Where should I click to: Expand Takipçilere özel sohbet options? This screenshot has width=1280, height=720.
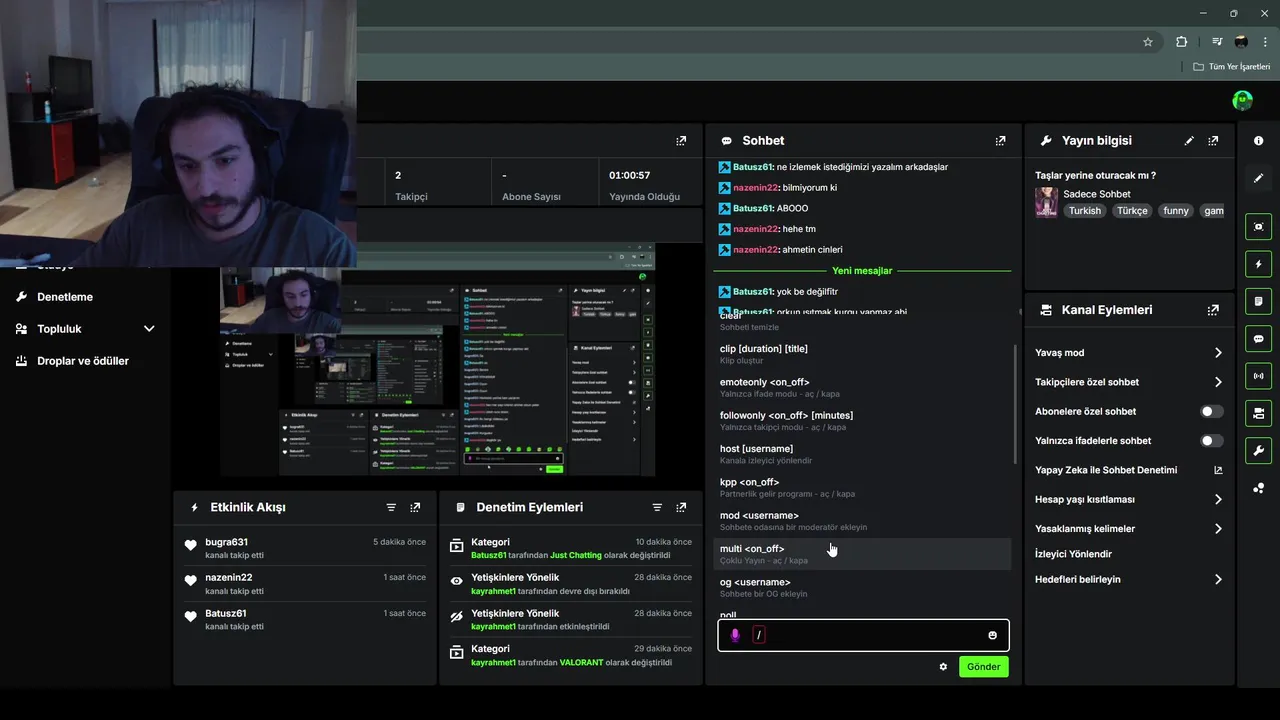1129,382
